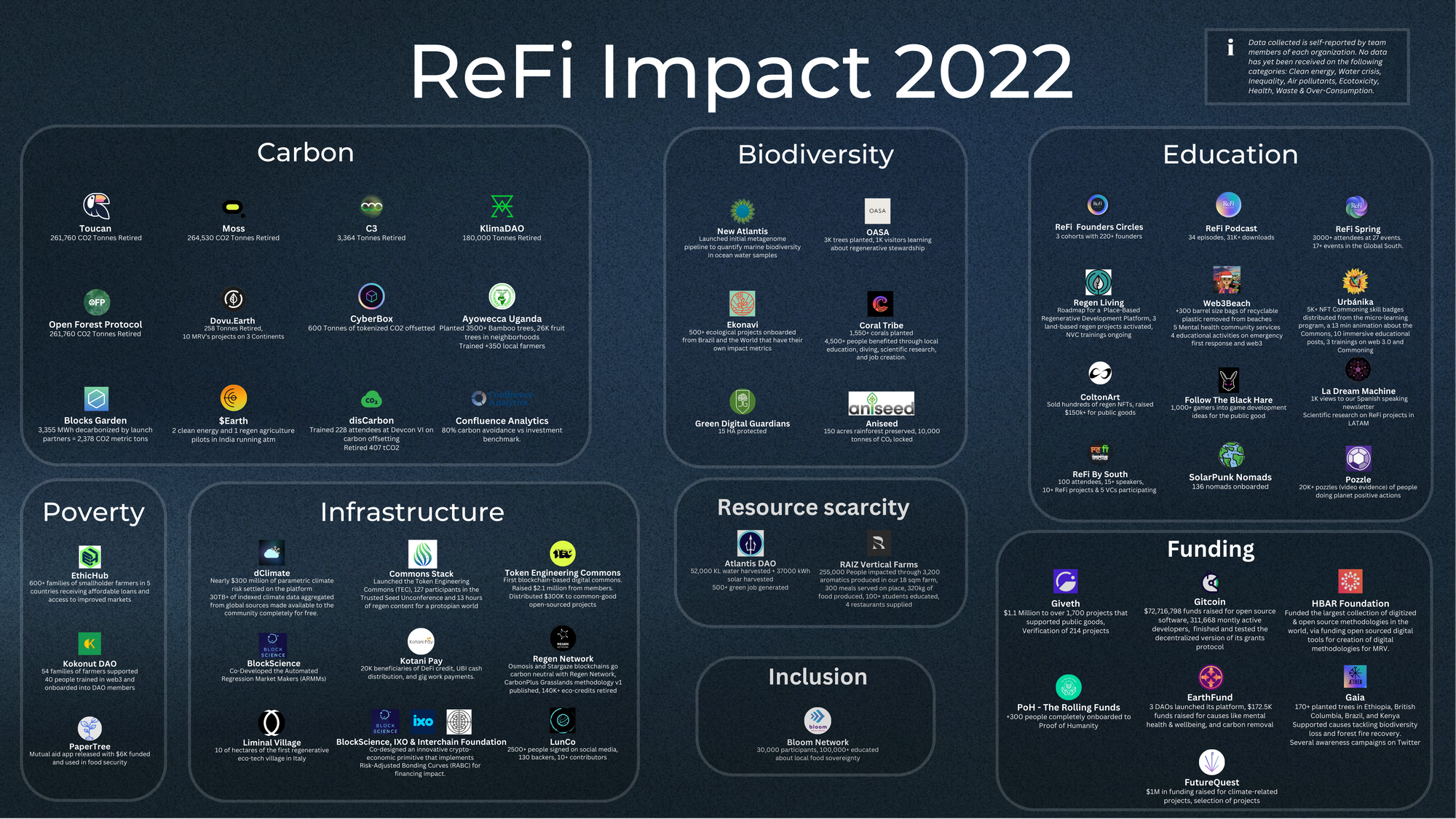Click the Regen Network black icon
This screenshot has height=819, width=1456.
563,638
